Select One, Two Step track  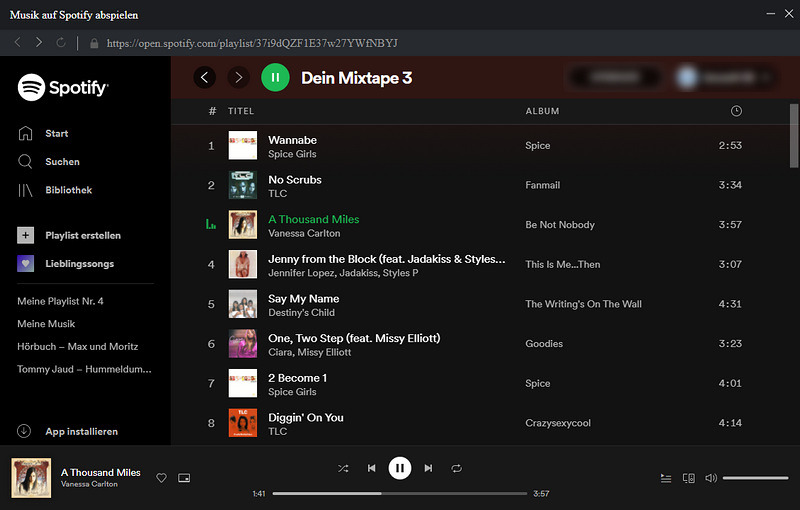tap(354, 339)
